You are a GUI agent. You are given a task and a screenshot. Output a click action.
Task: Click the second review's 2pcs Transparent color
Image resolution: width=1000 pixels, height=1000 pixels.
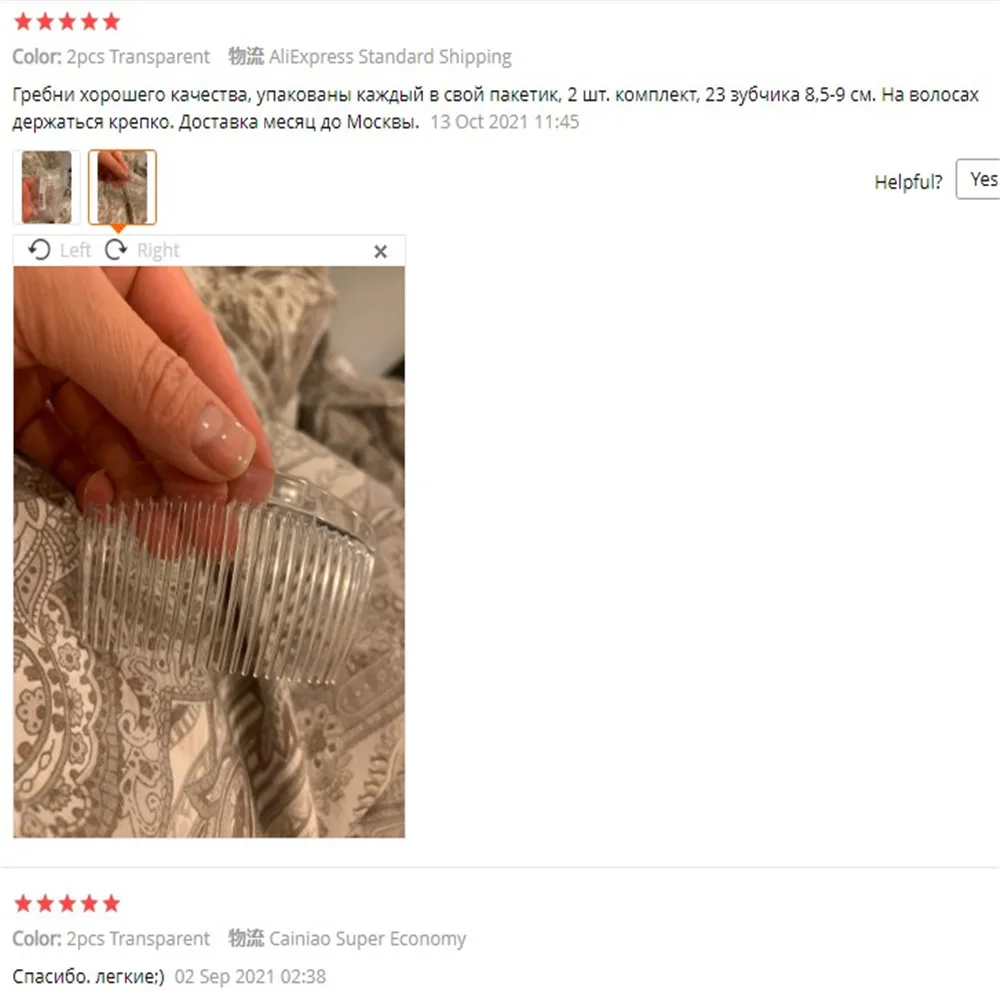[x=138, y=939]
